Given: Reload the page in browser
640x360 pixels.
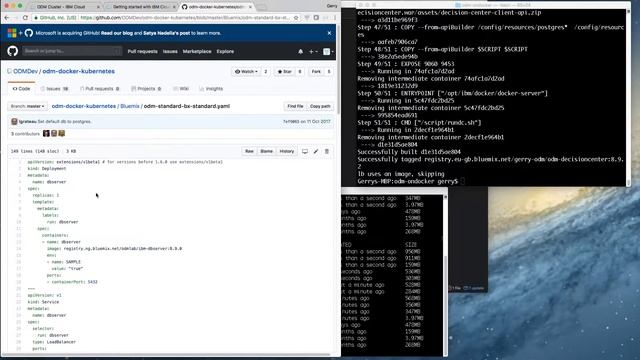Looking at the screenshot, I should coord(25,18).
